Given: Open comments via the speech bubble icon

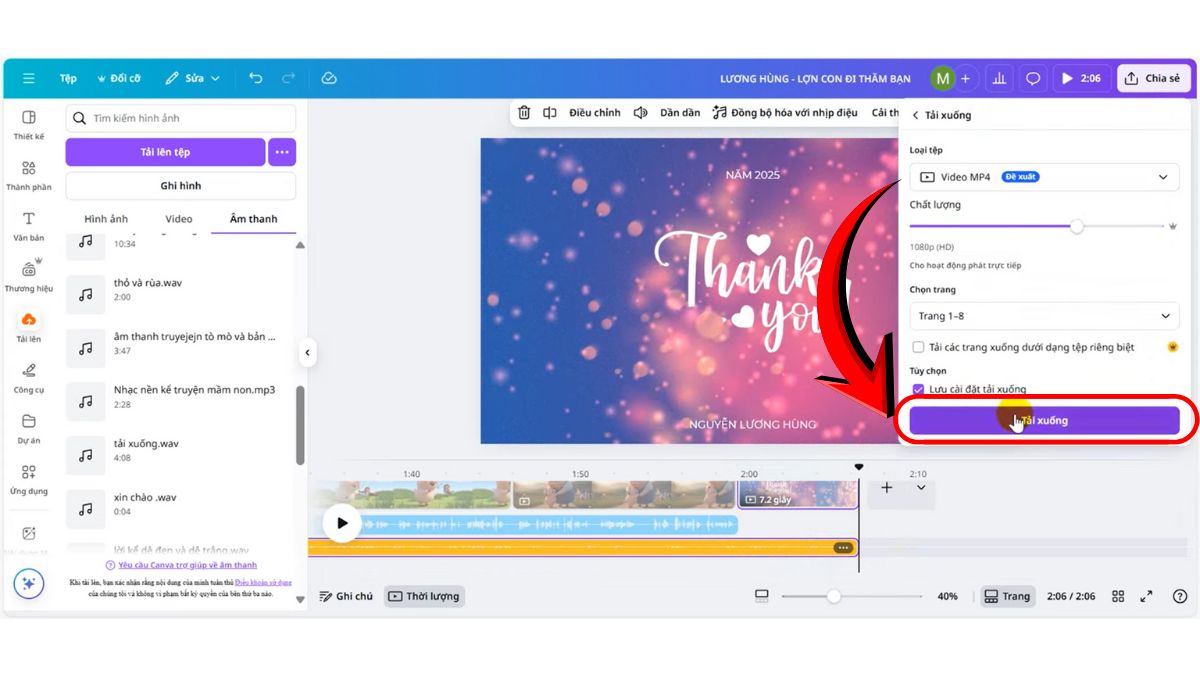Looking at the screenshot, I should (1033, 77).
